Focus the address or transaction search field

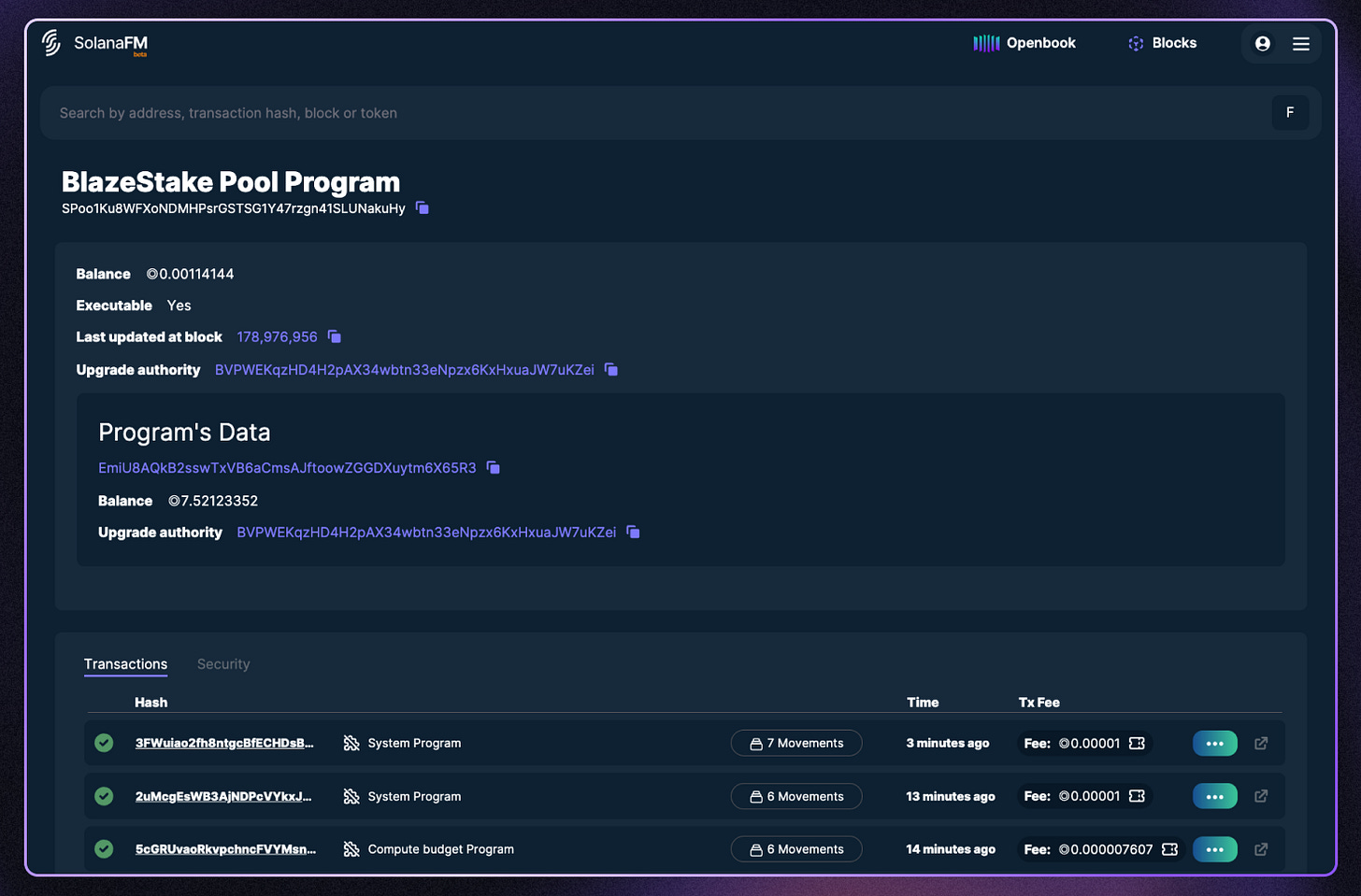[654, 113]
